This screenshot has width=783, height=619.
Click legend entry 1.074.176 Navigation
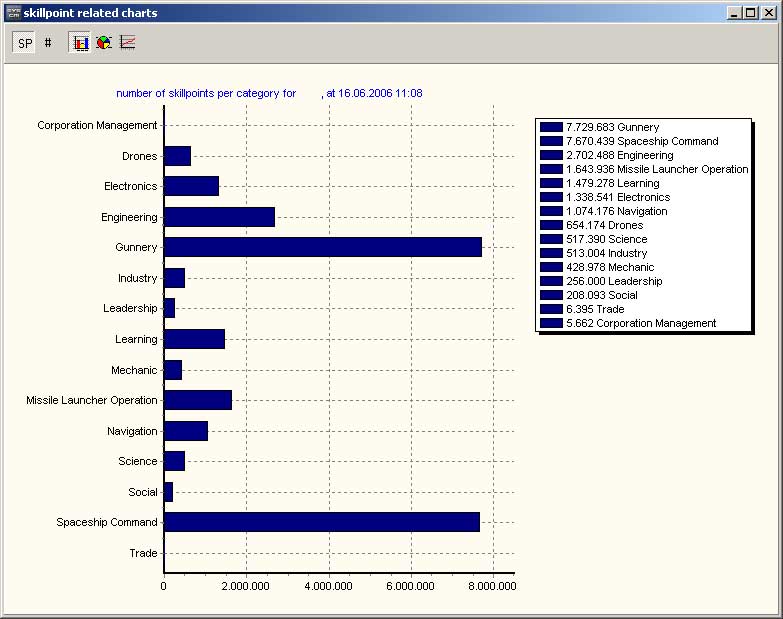pos(617,211)
